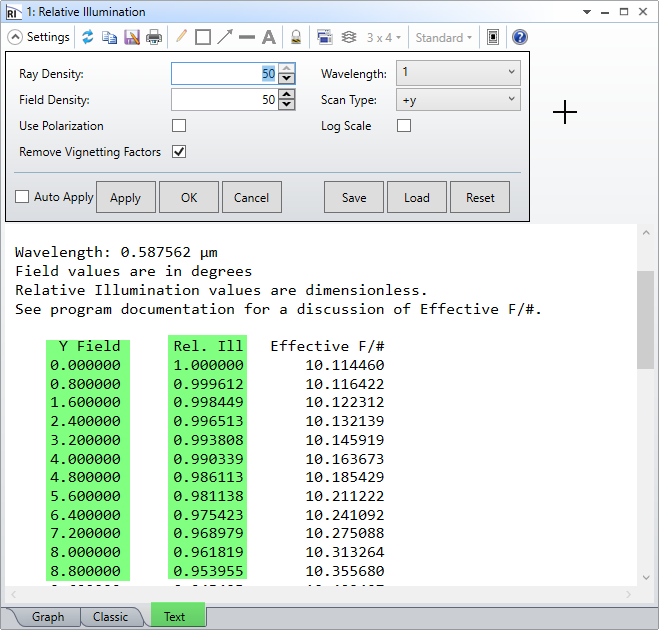Viewport: 659px width, 630px height.
Task: Click the Clone window icon
Action: pos(324,37)
